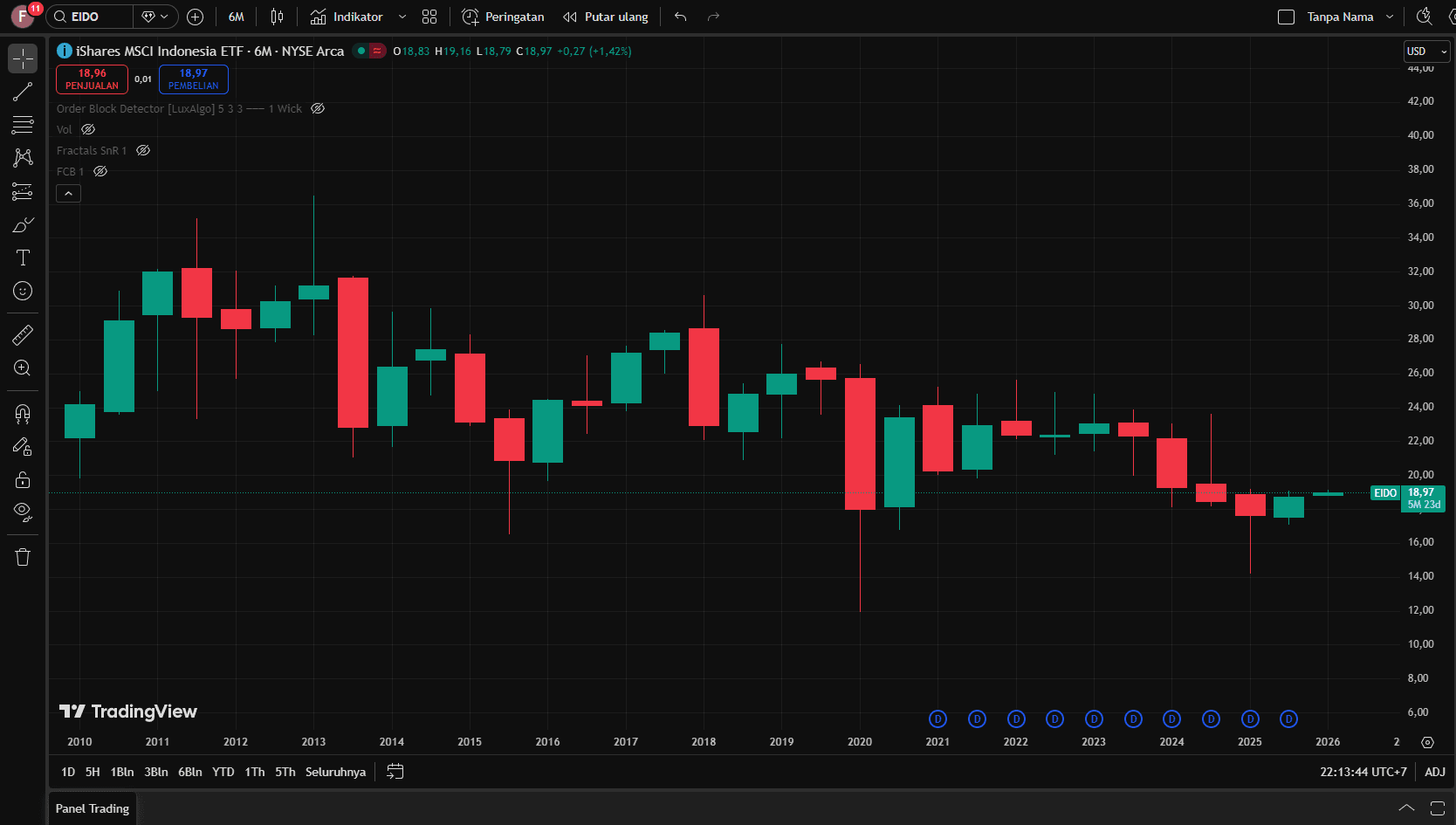Open the EIDO symbol search
1456x825 pixels.
pyautogui.click(x=89, y=17)
